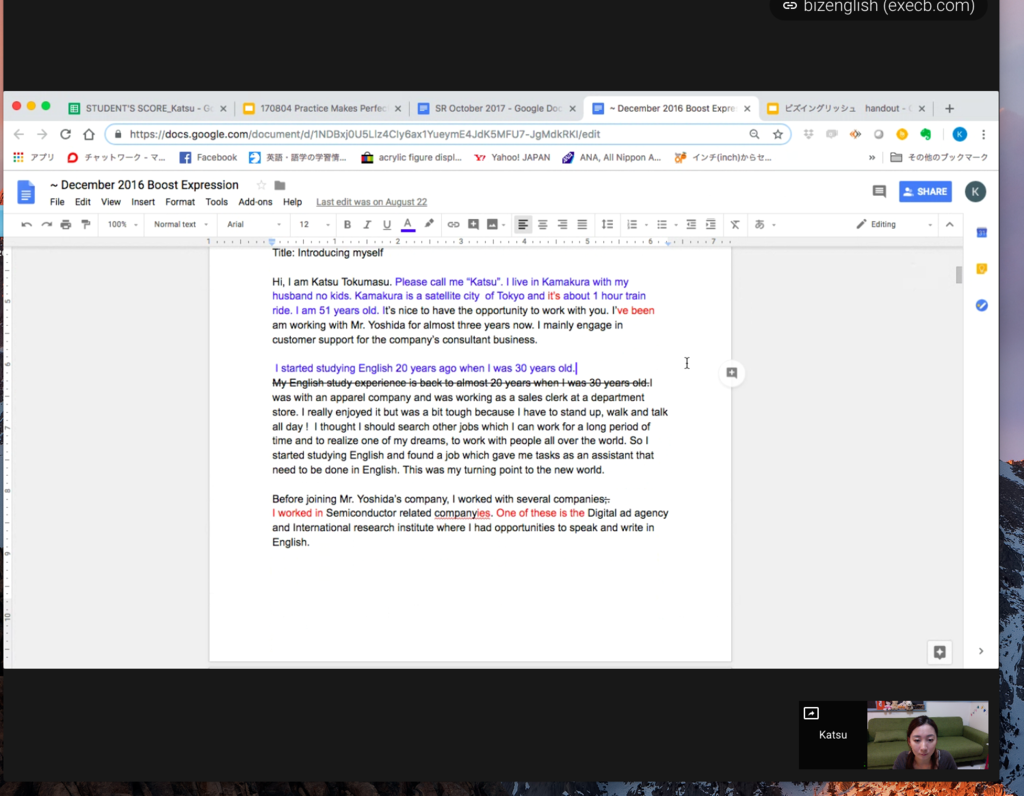Image resolution: width=1024 pixels, height=796 pixels.
Task: Star the document title
Action: point(261,185)
